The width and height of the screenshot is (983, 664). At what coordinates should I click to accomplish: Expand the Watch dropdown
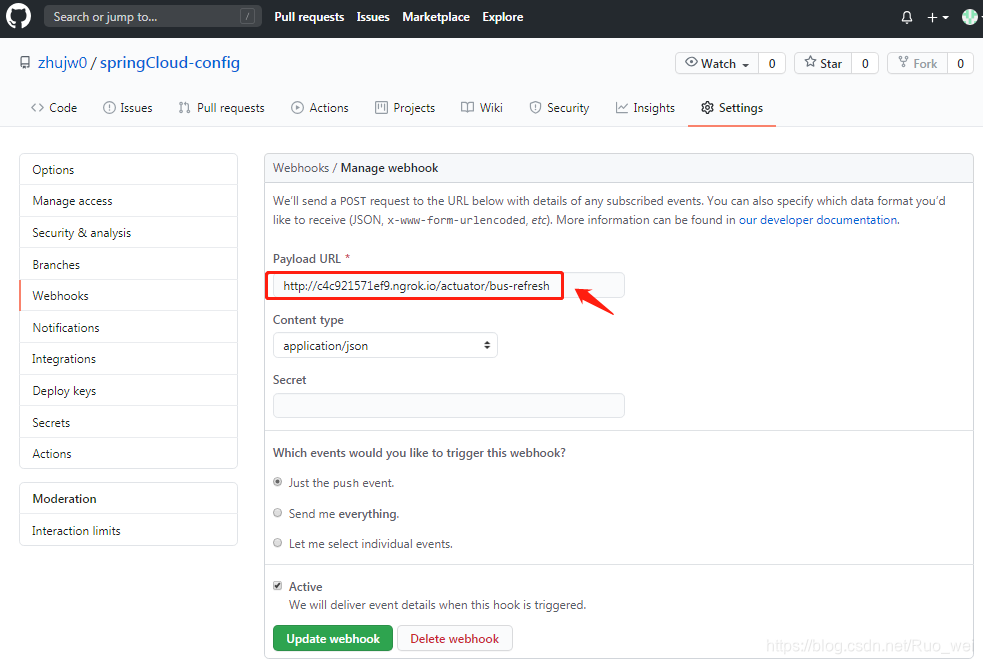(717, 63)
